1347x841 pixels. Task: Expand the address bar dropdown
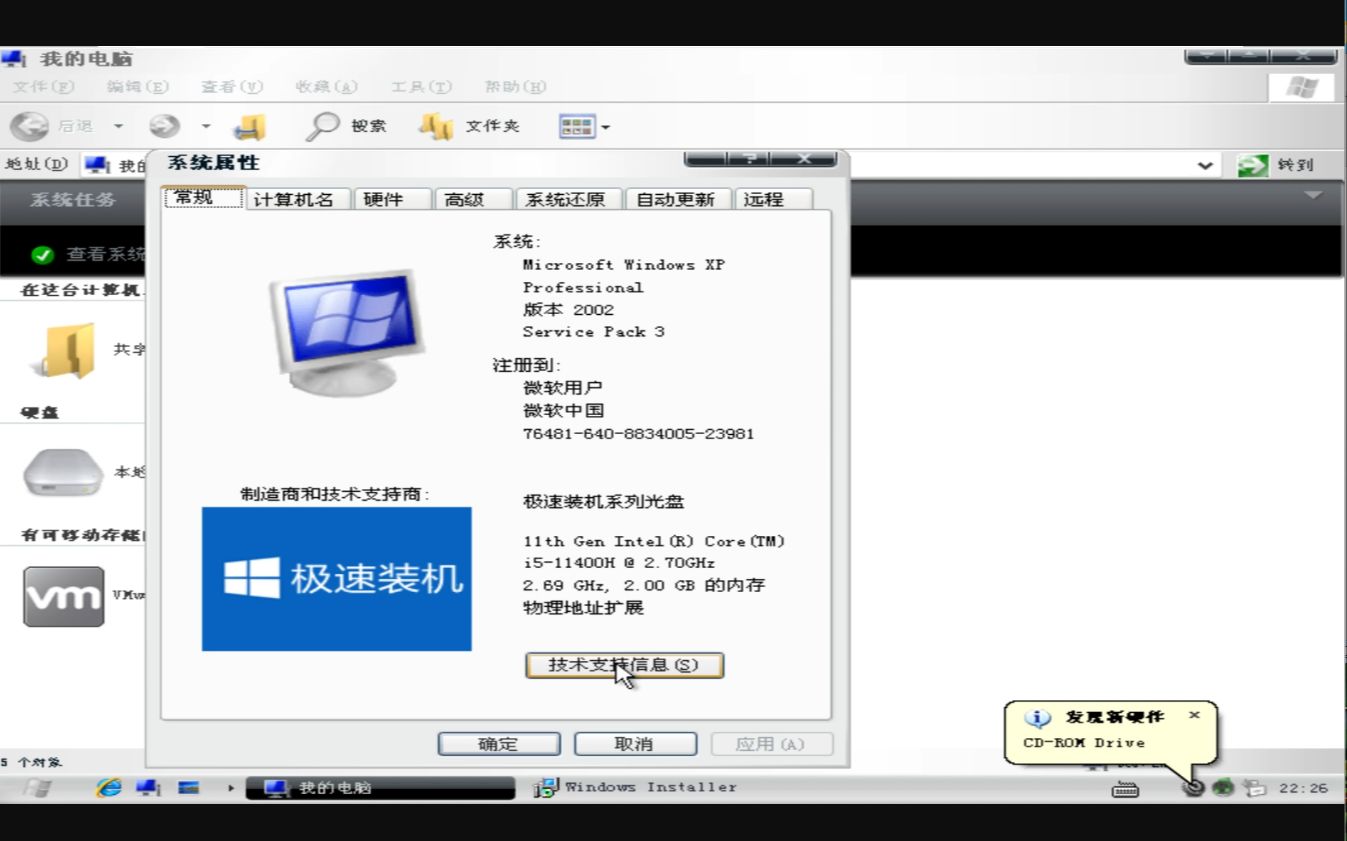pos(1206,166)
